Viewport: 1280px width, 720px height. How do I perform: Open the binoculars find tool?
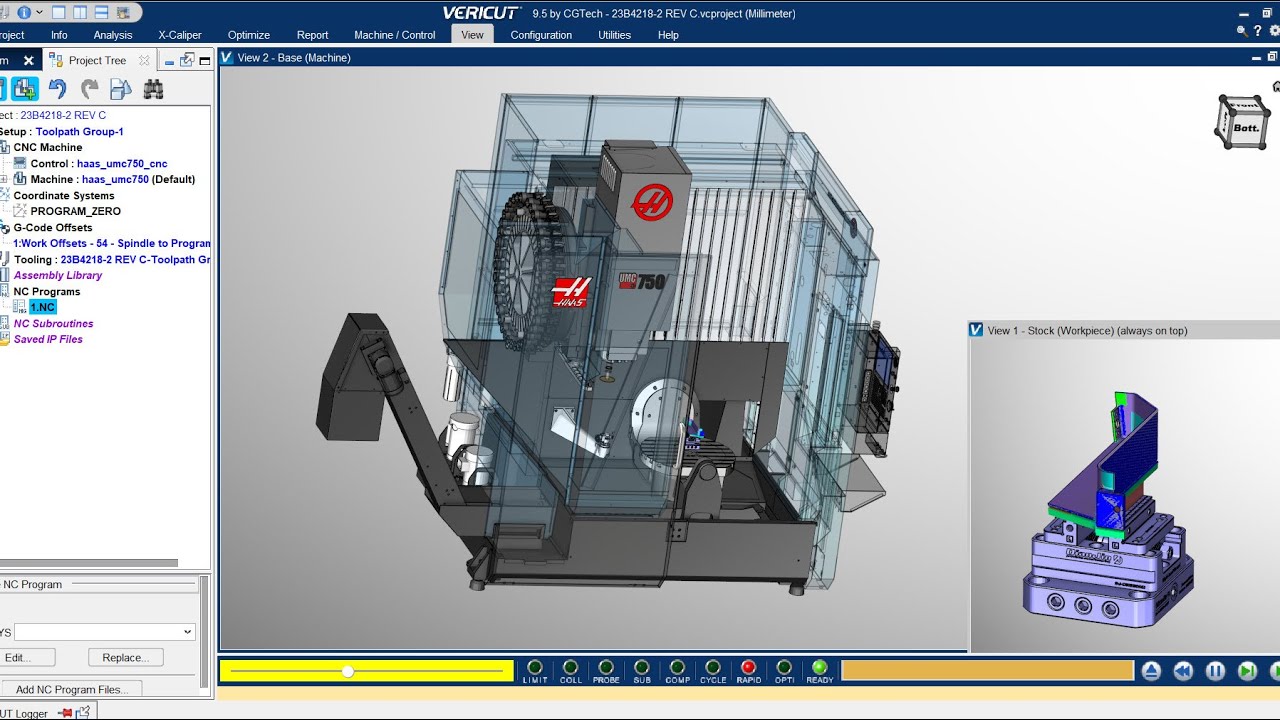(153, 89)
